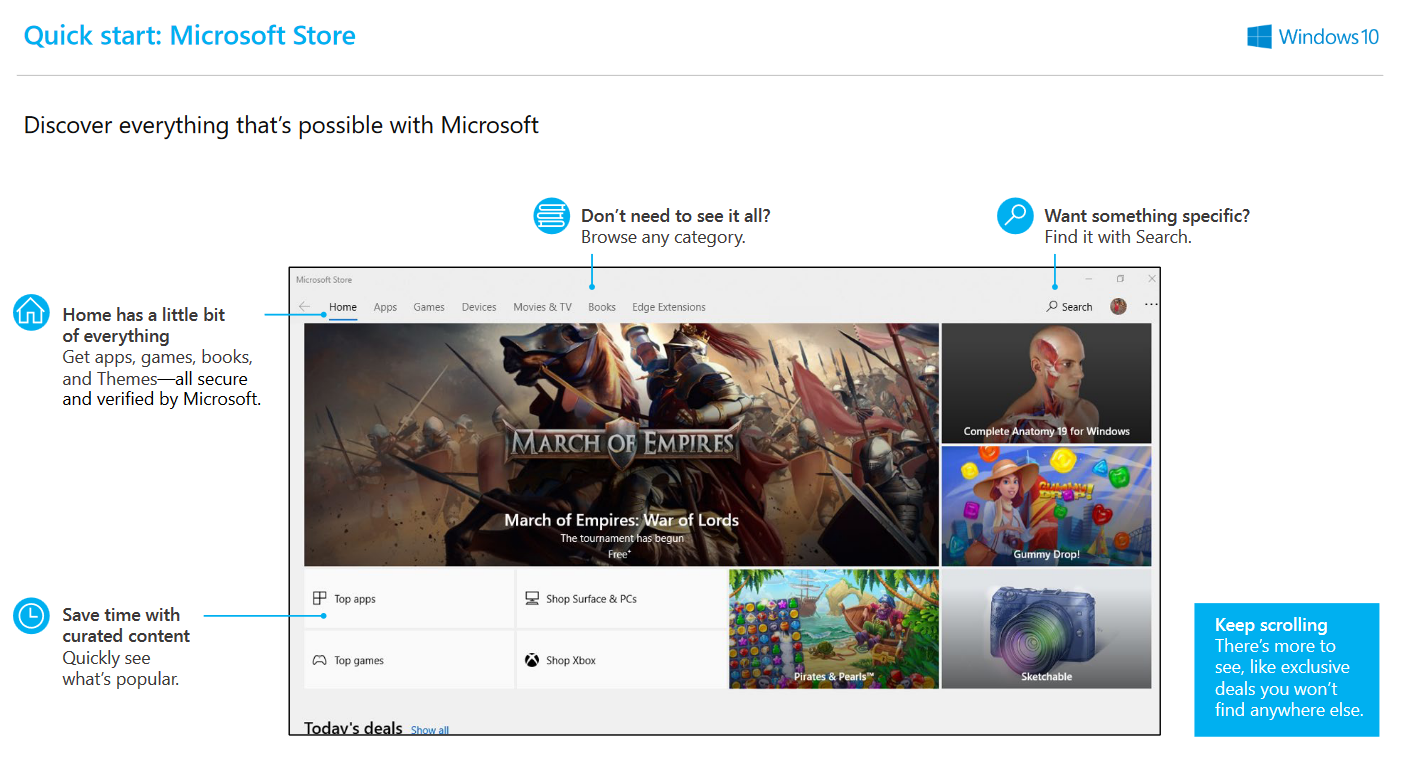The width and height of the screenshot is (1402, 757).
Task: Close the Microsoft Store window
Action: [x=1152, y=279]
